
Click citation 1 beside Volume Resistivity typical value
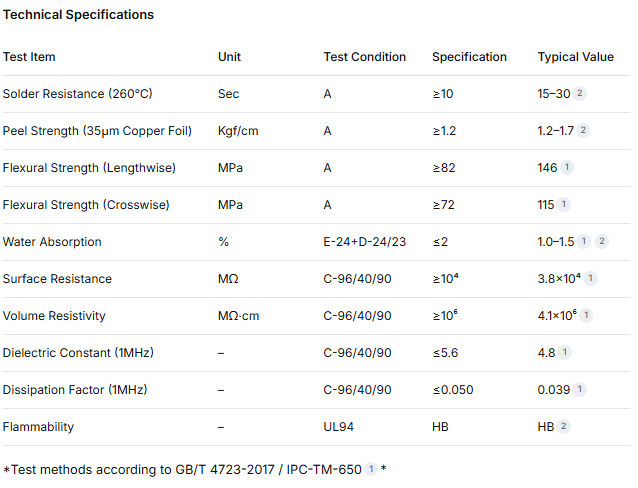(x=586, y=315)
